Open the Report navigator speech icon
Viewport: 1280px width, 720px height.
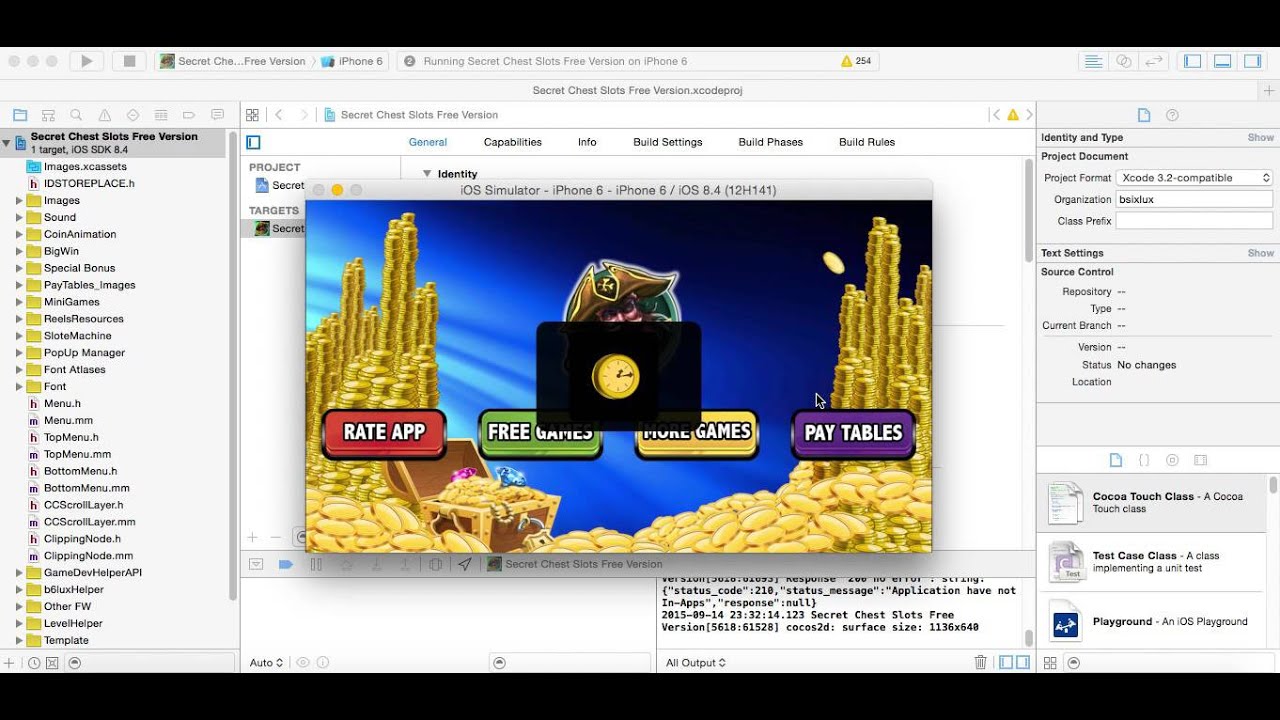click(217, 115)
